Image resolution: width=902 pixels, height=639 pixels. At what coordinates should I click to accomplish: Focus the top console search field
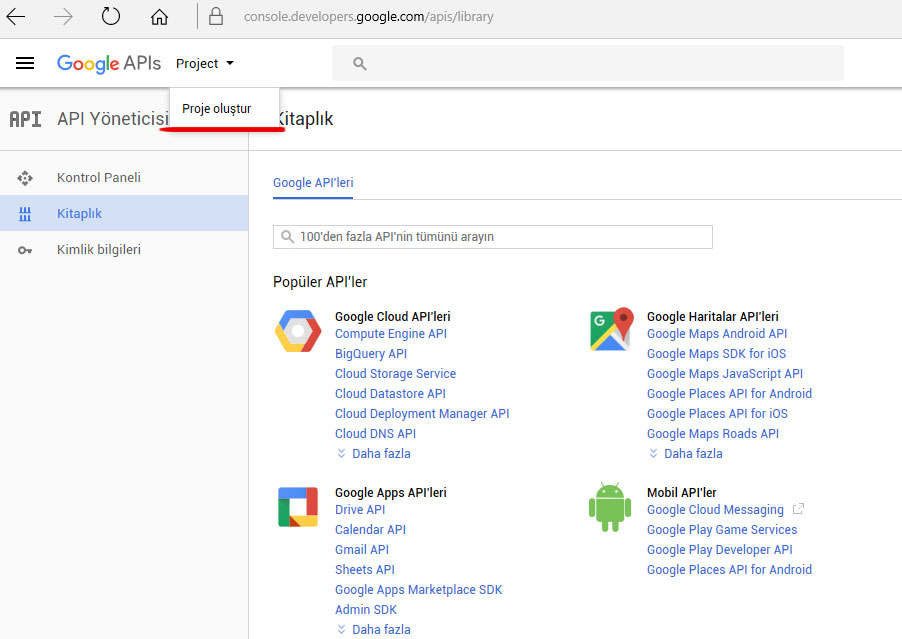[588, 63]
